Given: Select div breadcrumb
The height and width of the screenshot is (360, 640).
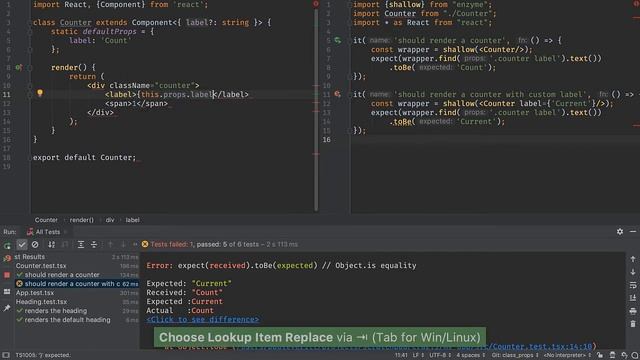Looking at the screenshot, I should [x=110, y=220].
